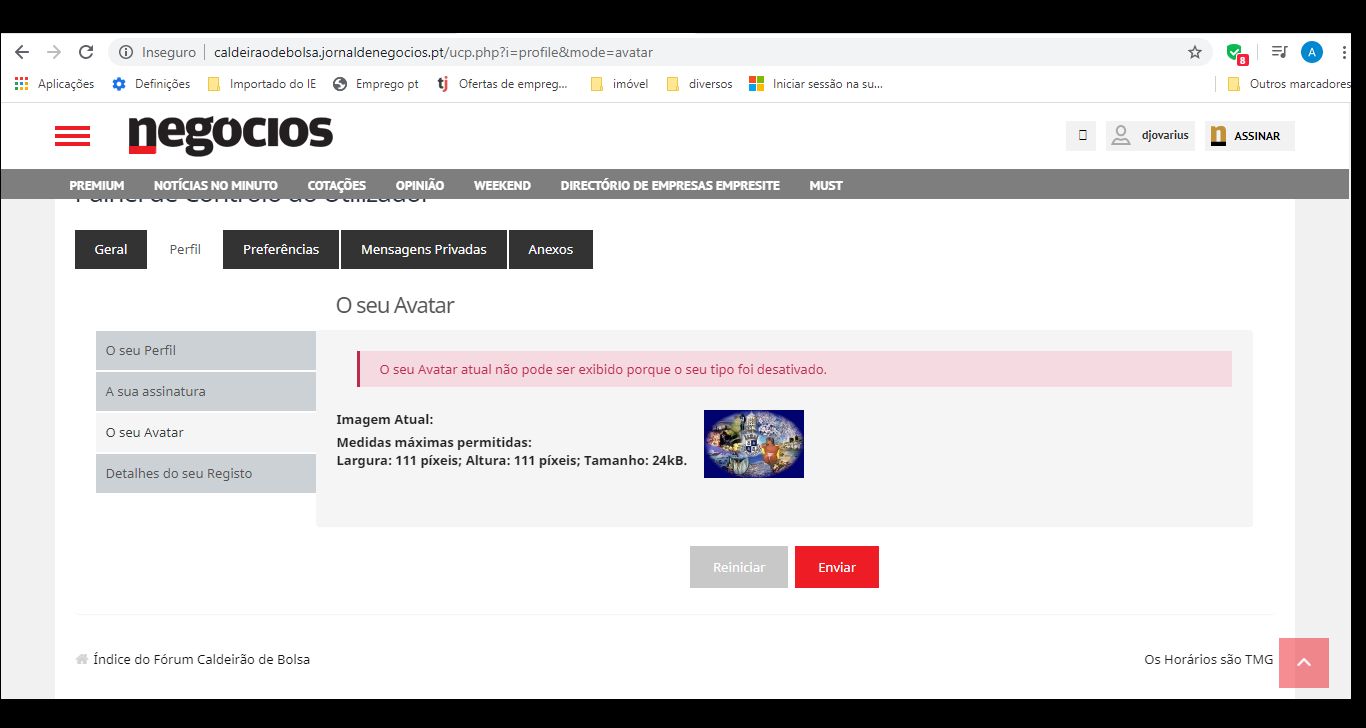Open the OPINIÃO section
This screenshot has height=728, width=1366.
[420, 185]
